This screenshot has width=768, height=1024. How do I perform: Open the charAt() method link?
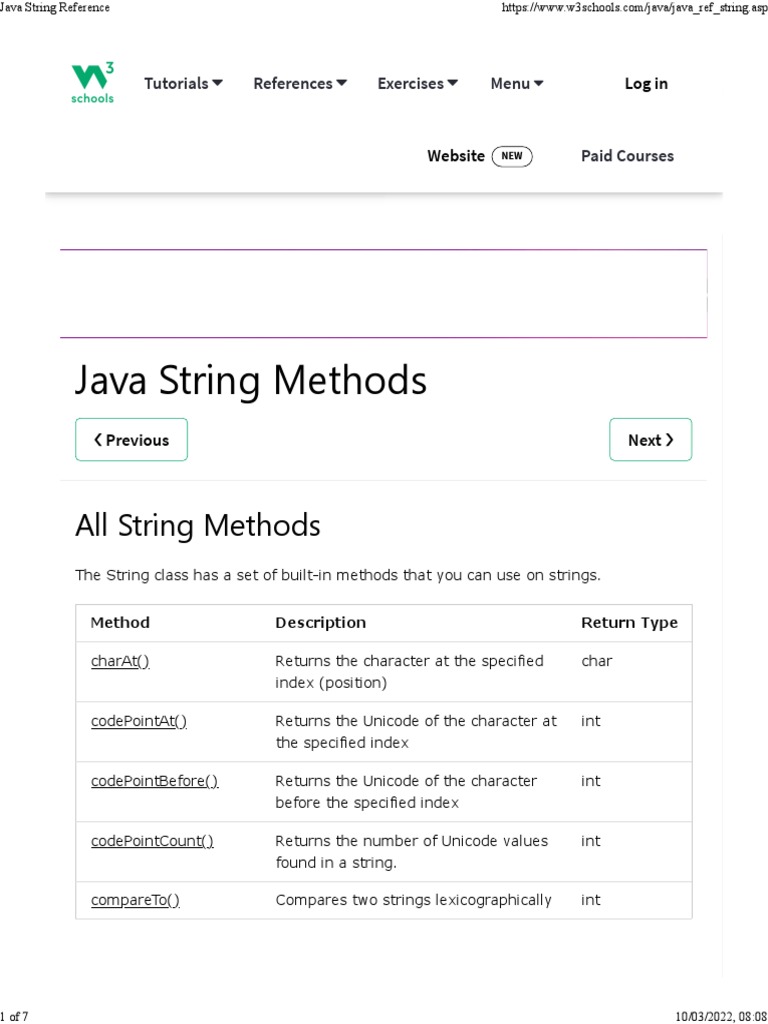coord(120,661)
